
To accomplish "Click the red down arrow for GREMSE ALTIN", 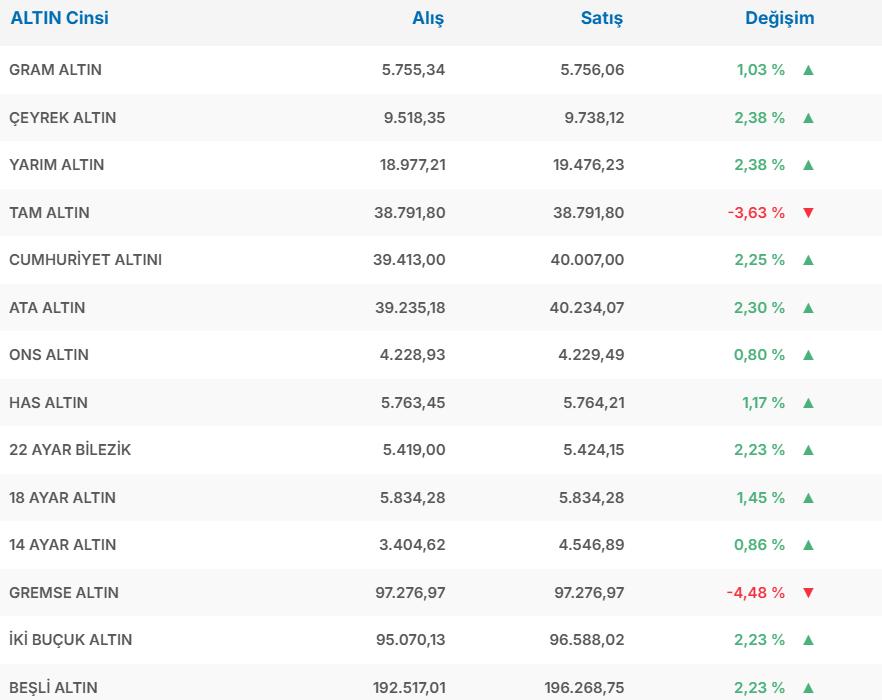I will (808, 593).
